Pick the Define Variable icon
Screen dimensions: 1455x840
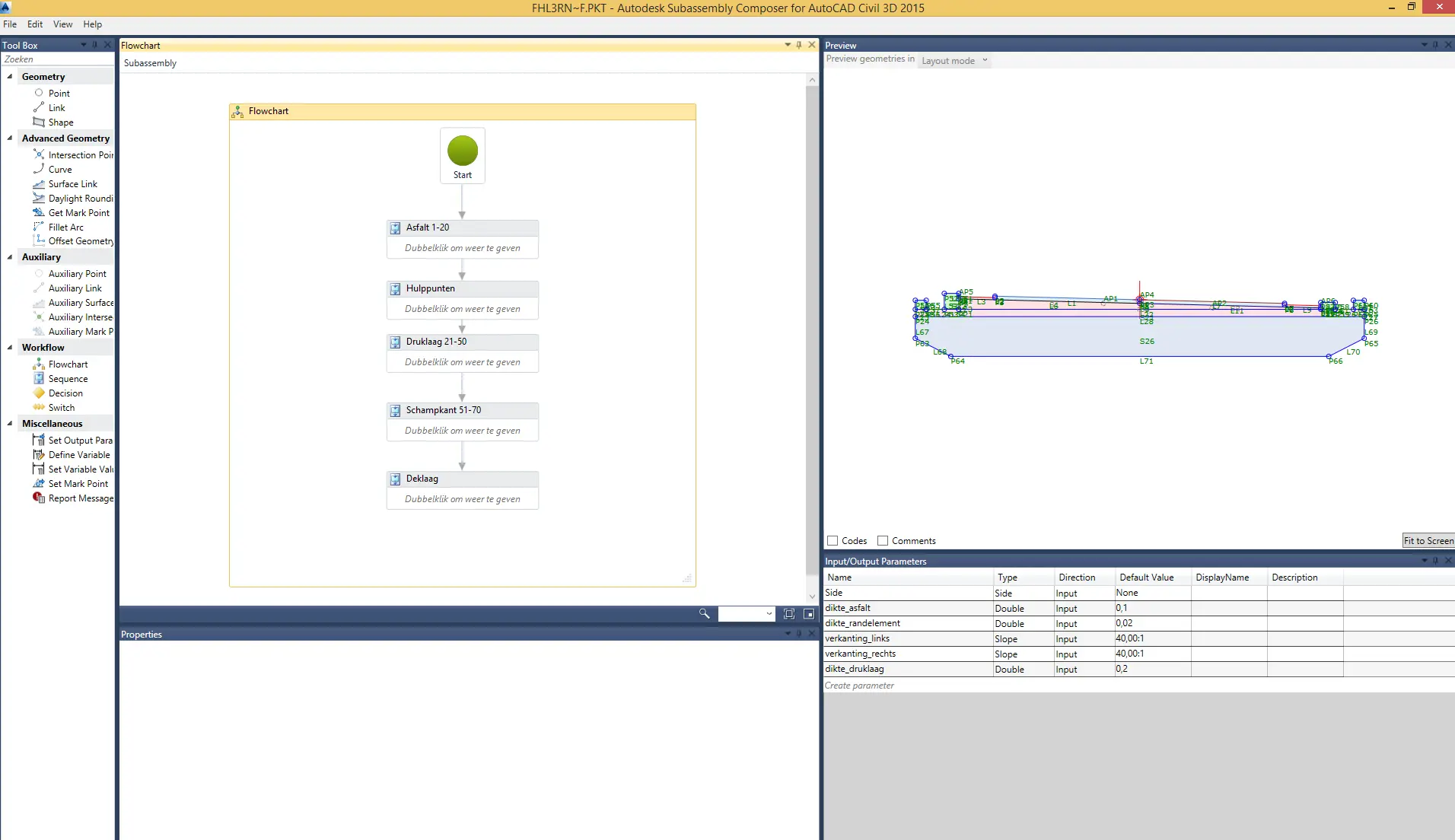point(39,454)
